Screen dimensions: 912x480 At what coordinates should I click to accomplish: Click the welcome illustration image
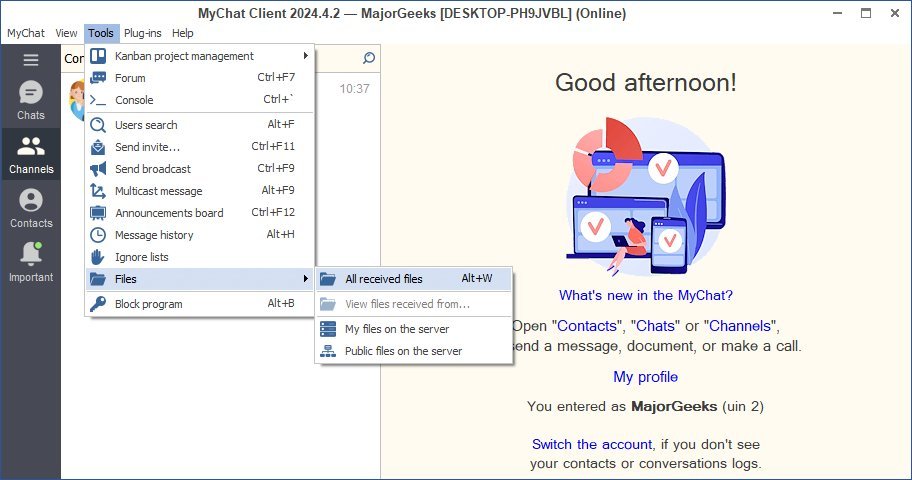point(646,197)
